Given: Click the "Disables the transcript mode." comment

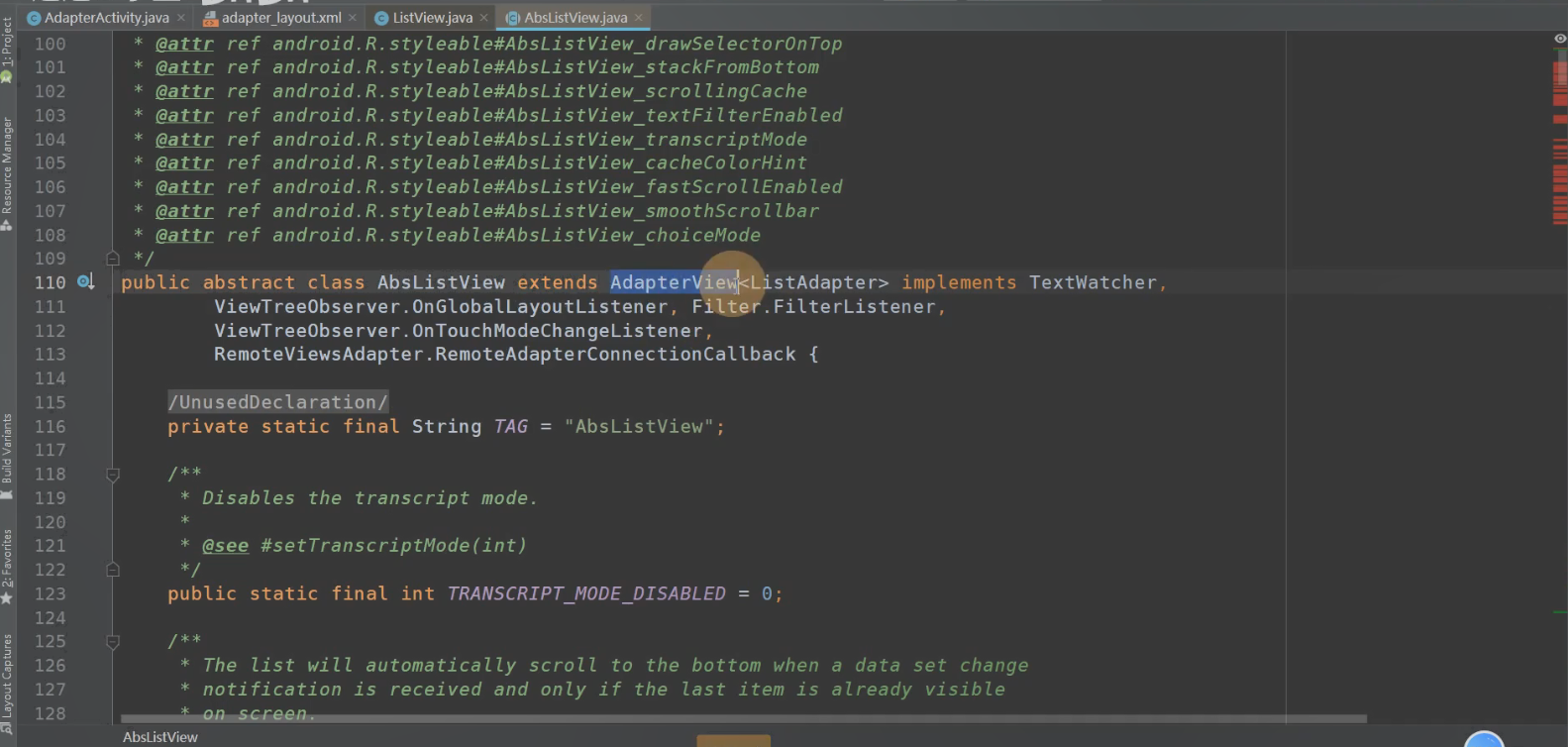Looking at the screenshot, I should pos(370,498).
